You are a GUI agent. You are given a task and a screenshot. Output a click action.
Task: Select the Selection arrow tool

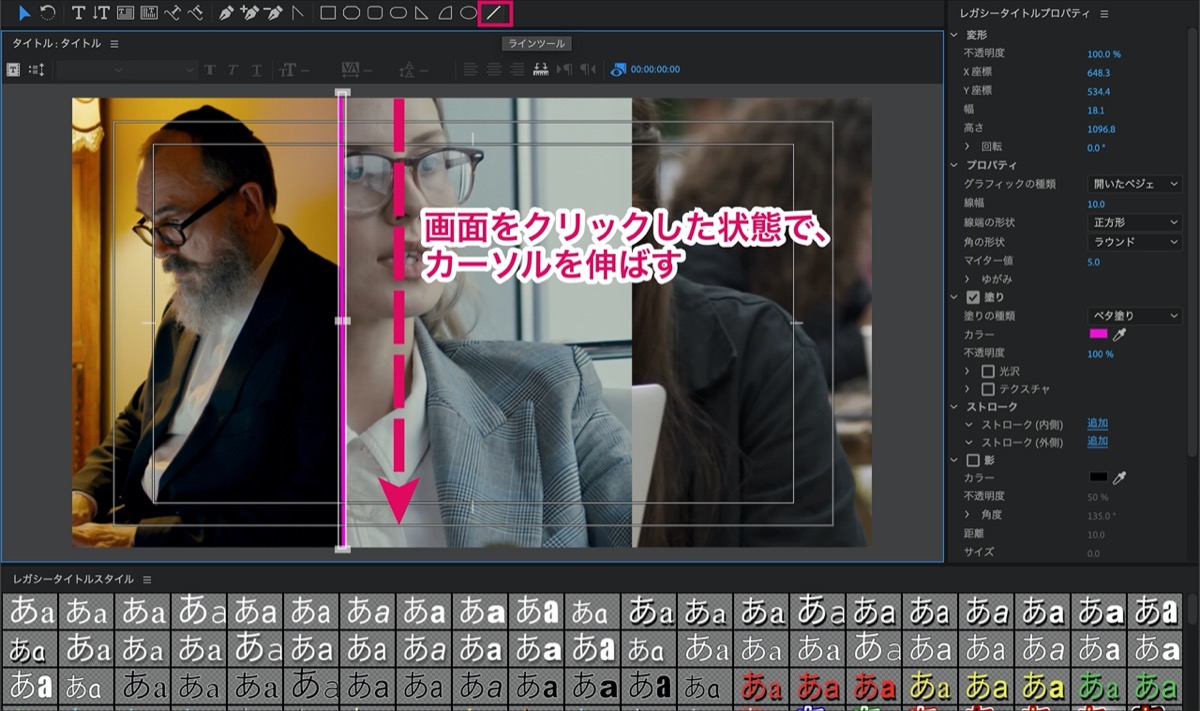click(x=25, y=13)
